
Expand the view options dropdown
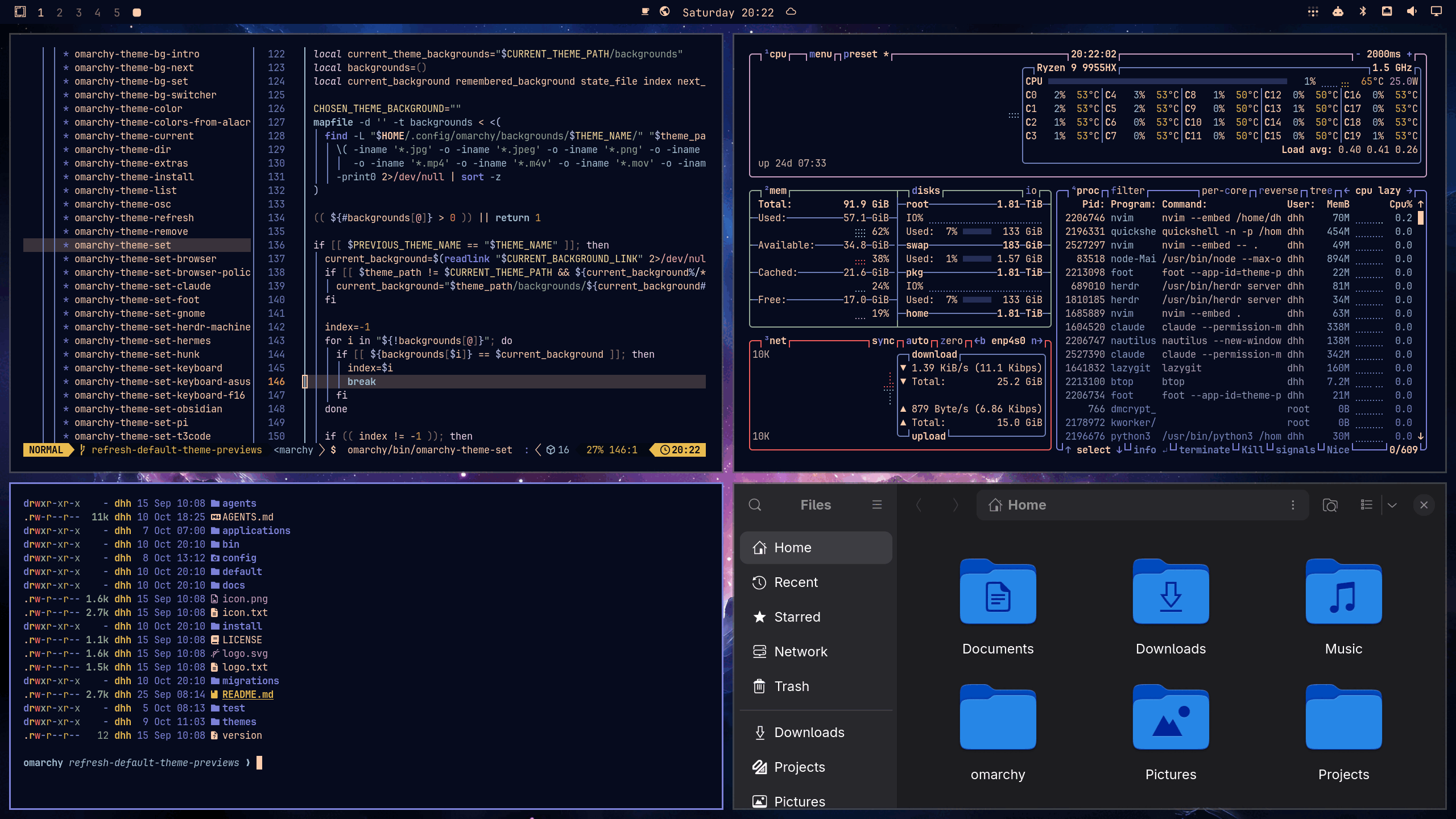tap(1392, 504)
